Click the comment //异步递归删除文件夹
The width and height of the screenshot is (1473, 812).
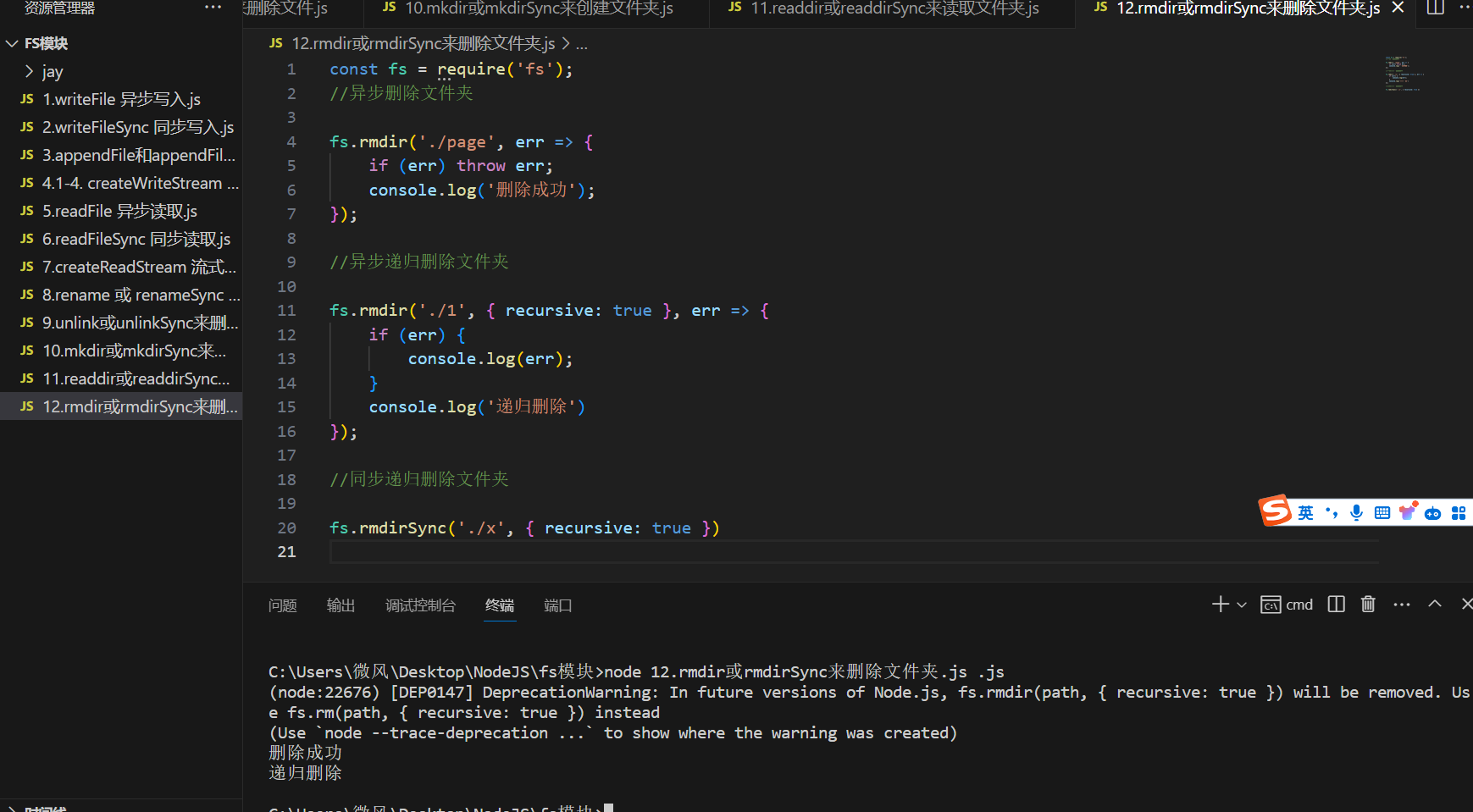coord(419,262)
